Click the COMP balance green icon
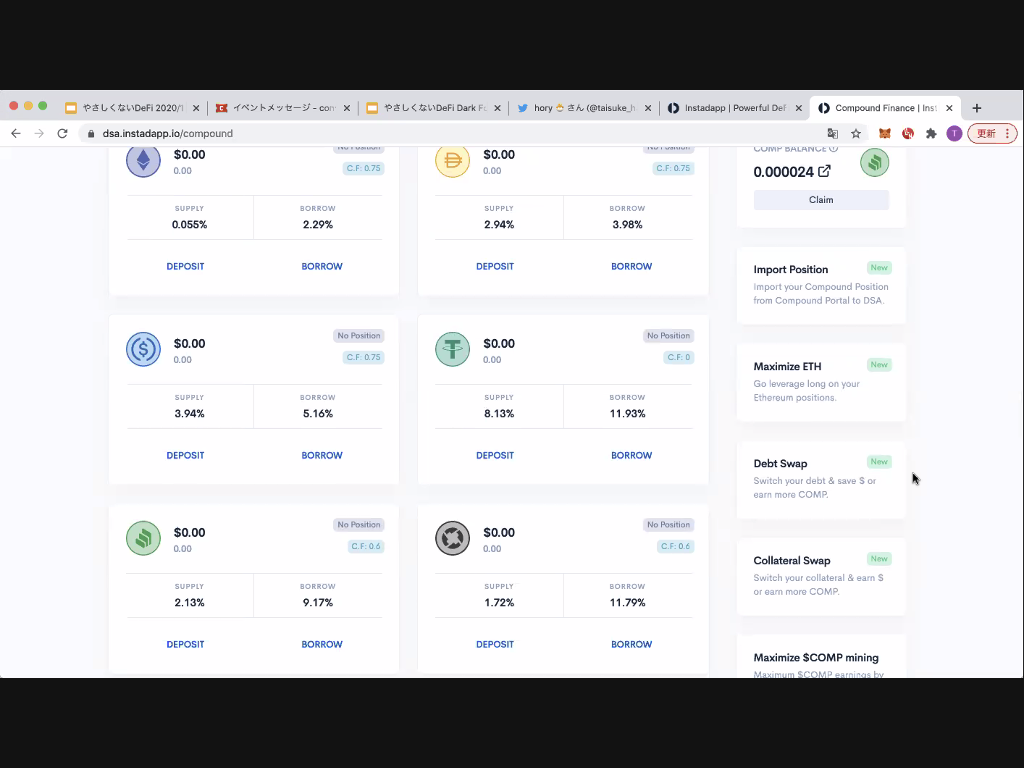The image size is (1024, 768). (874, 162)
